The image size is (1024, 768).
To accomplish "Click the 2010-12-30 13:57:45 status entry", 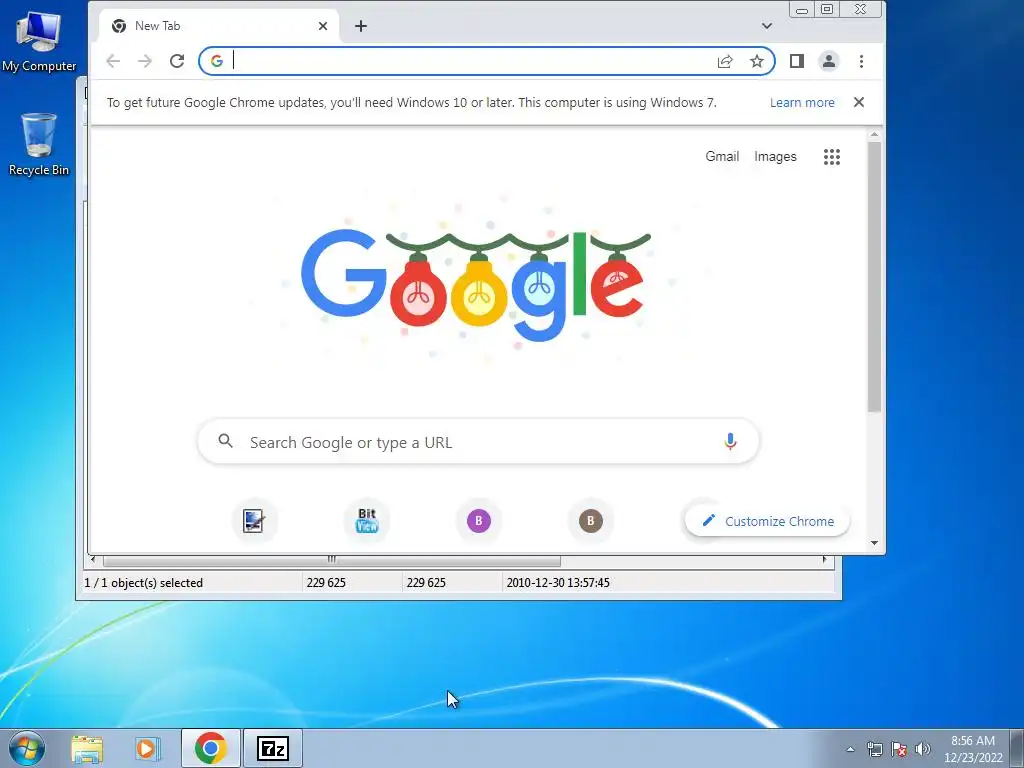I will 558,583.
